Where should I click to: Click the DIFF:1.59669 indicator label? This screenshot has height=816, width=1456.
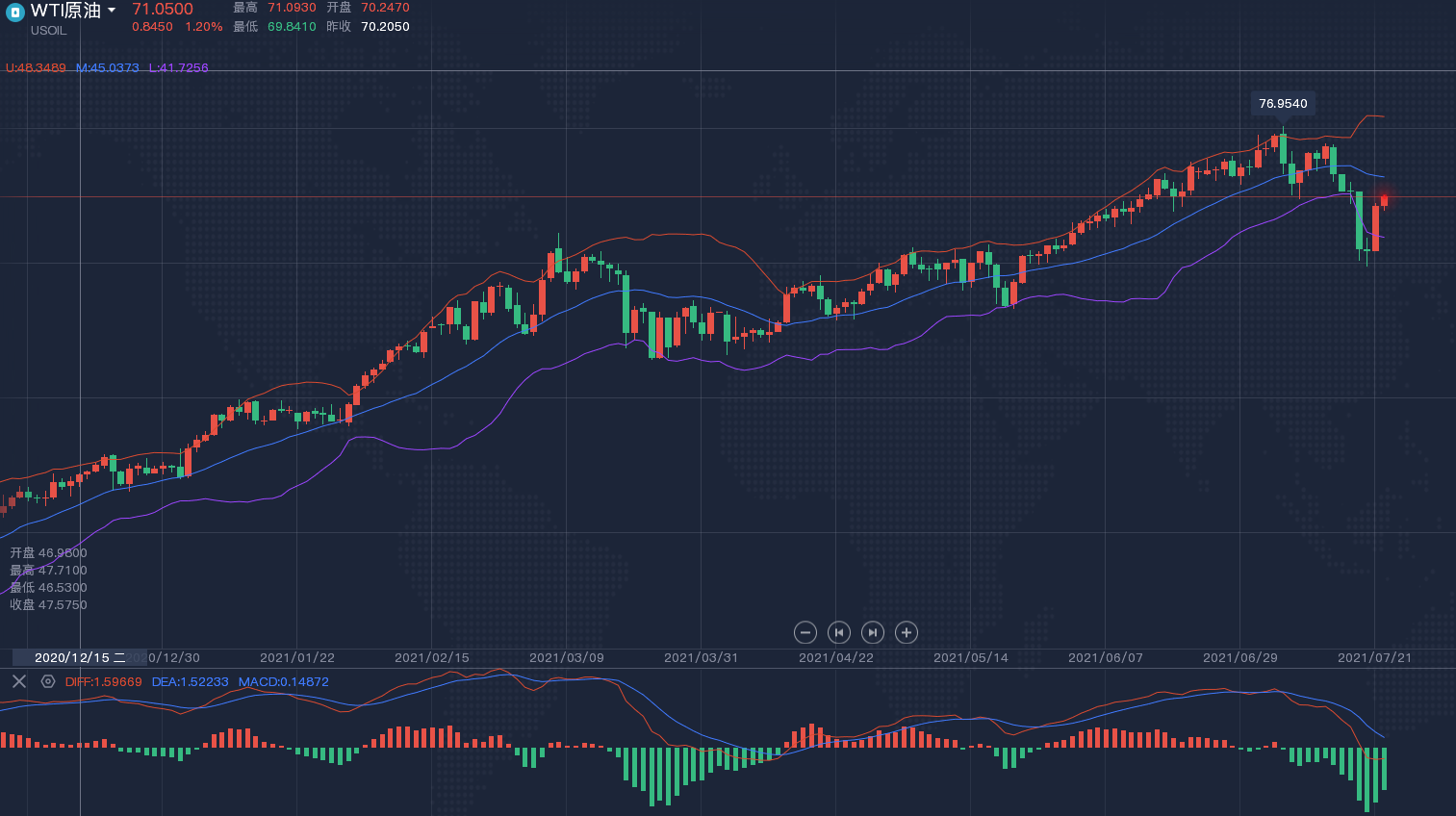103,682
